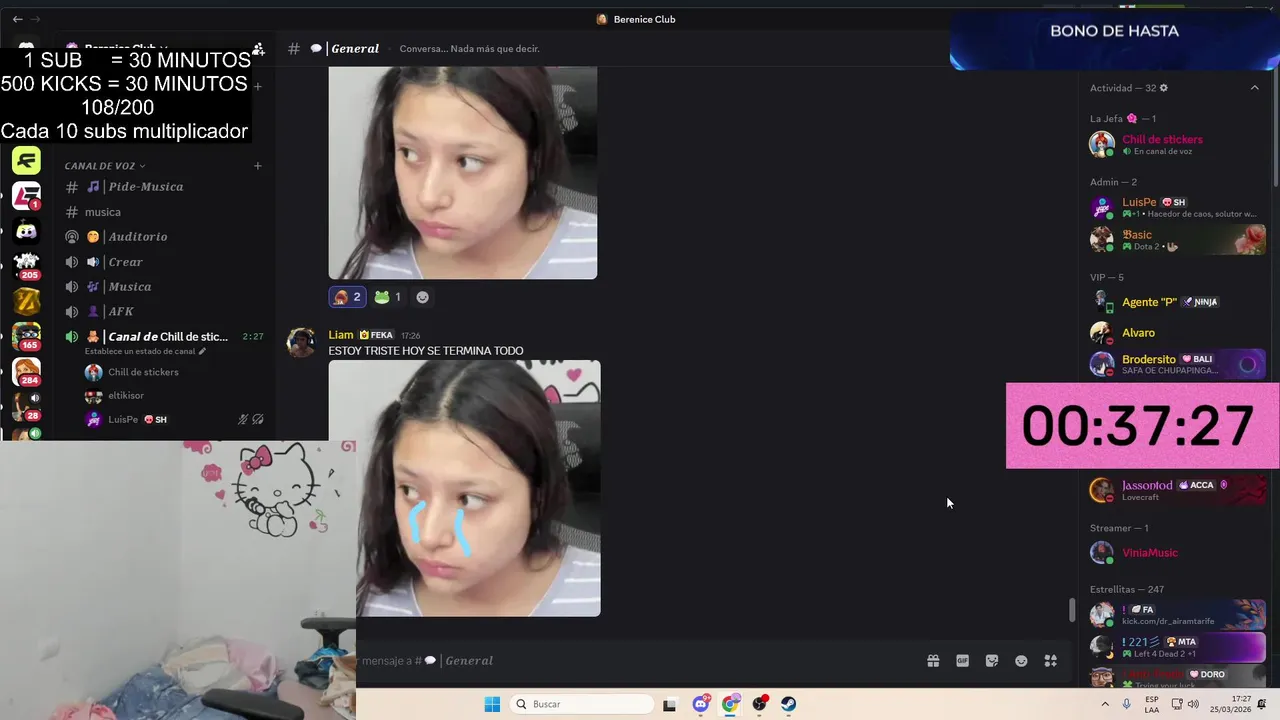Select Chill de stickers in the voice channel
The image size is (1280, 720).
pyautogui.click(x=143, y=372)
